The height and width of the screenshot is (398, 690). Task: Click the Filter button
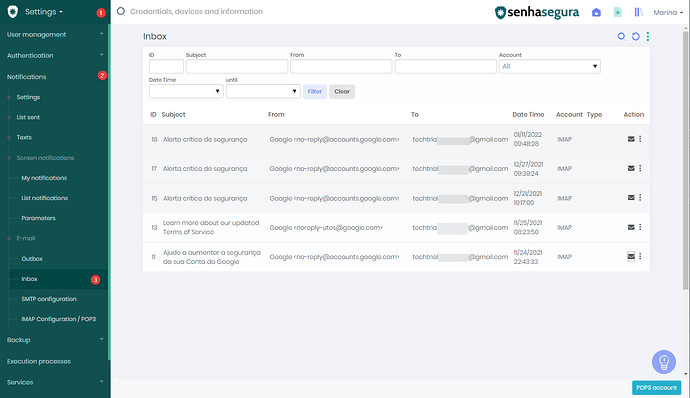(x=315, y=92)
